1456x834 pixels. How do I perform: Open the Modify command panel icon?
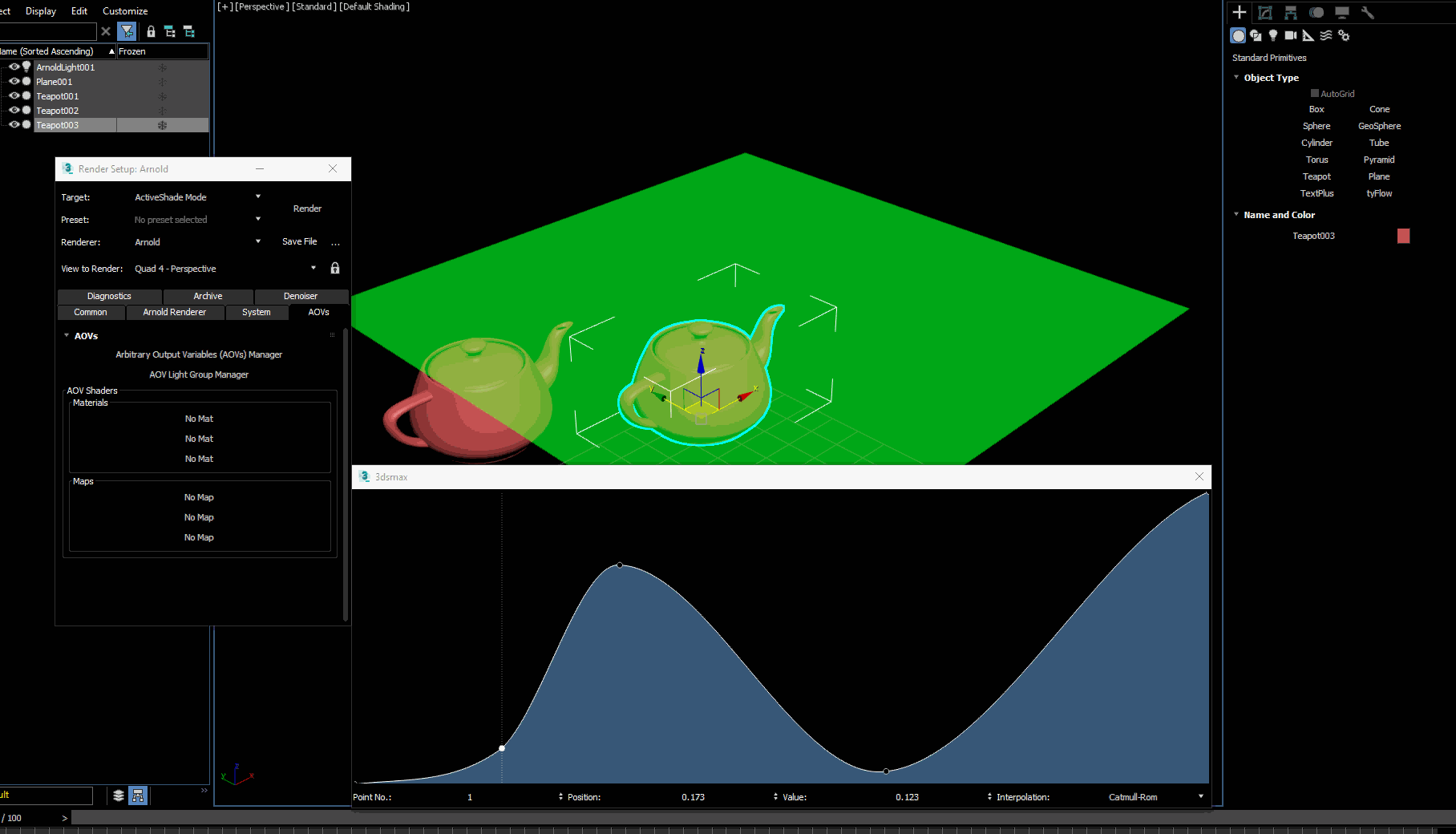pos(1265,12)
